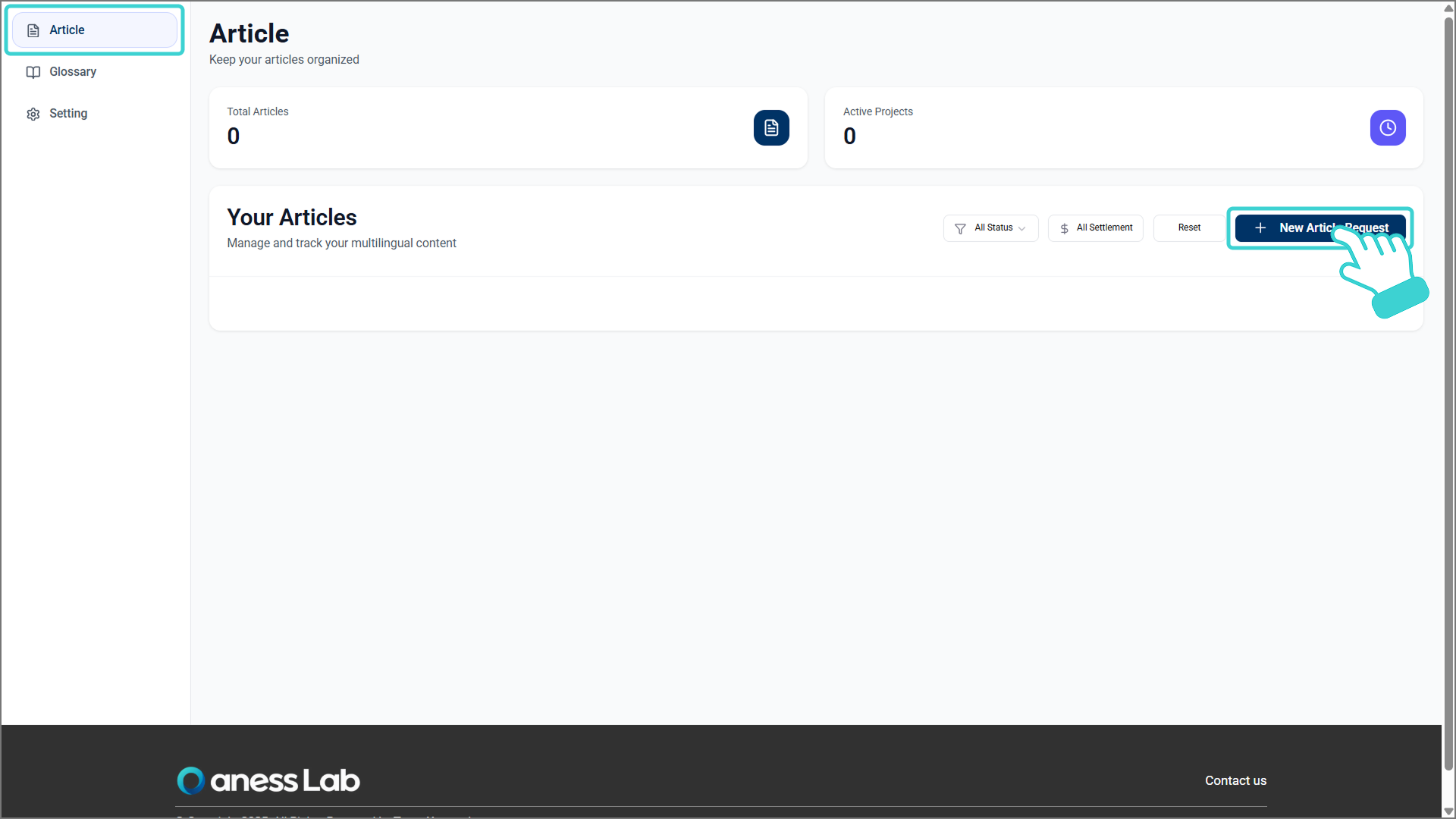The width and height of the screenshot is (1456, 819).
Task: Click the scrollbar down arrow
Action: point(1448,811)
